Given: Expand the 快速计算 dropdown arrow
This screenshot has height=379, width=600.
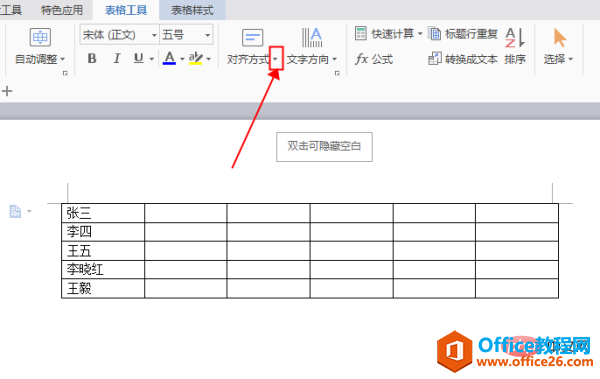Looking at the screenshot, I should click(x=420, y=34).
